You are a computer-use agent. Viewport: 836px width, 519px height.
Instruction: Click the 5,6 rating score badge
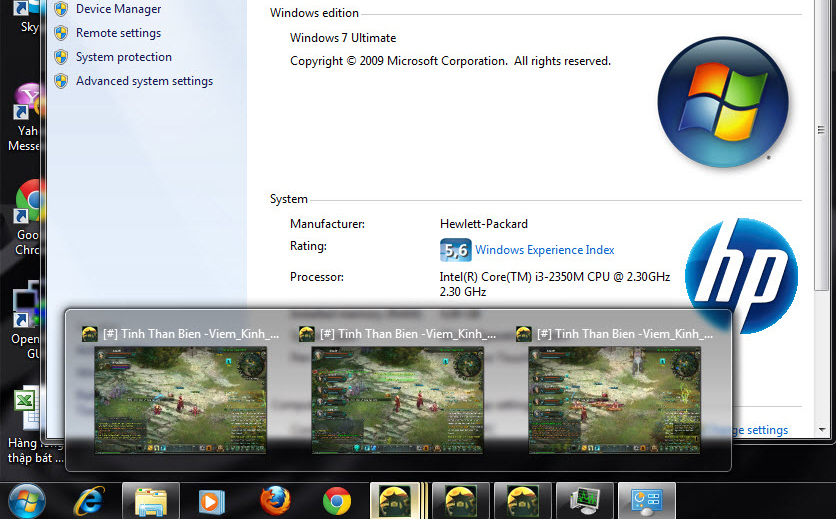coord(455,250)
